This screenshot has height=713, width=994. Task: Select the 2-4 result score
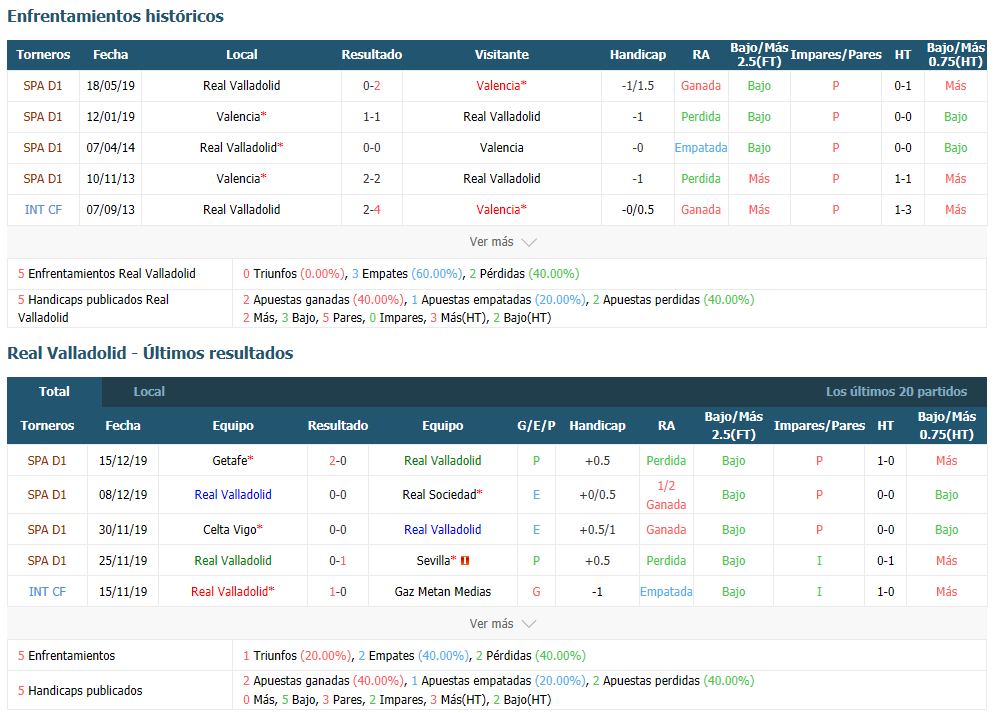coord(371,210)
